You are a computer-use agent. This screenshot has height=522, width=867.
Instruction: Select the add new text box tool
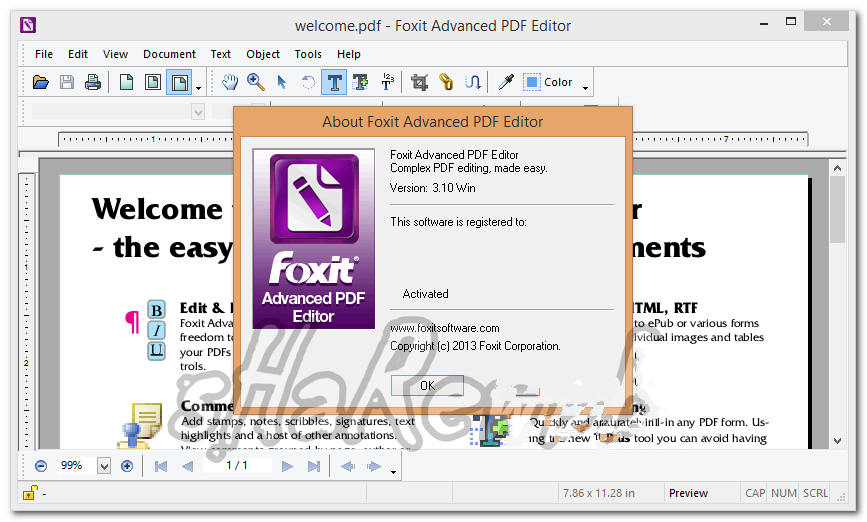tap(361, 82)
